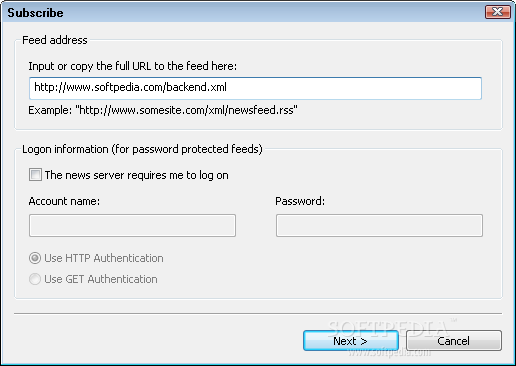Click the "Use GET Authentication" label text
The height and width of the screenshot is (366, 516).
tap(101, 279)
